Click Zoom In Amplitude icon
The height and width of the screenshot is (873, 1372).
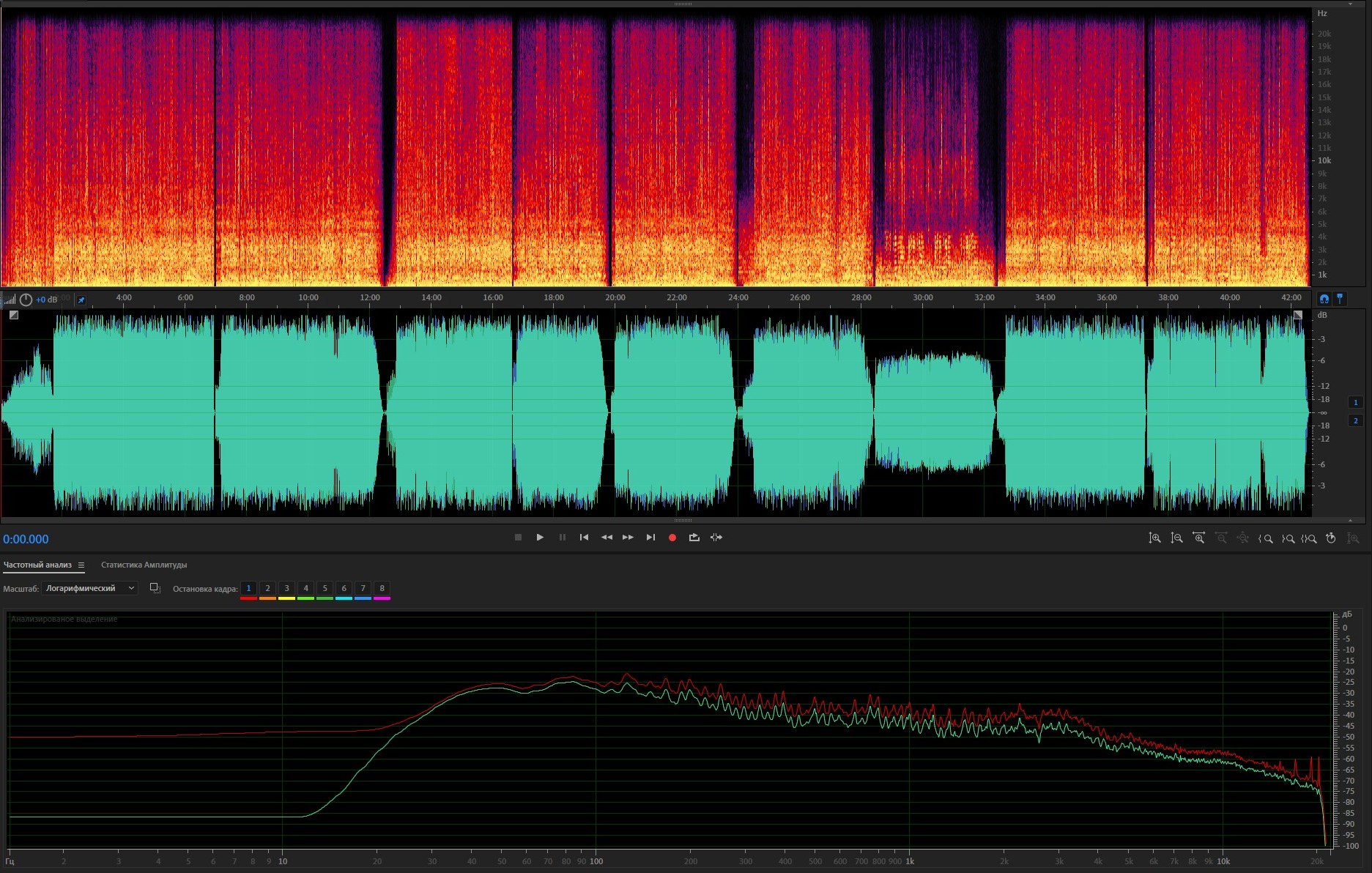pyautogui.click(x=1154, y=538)
